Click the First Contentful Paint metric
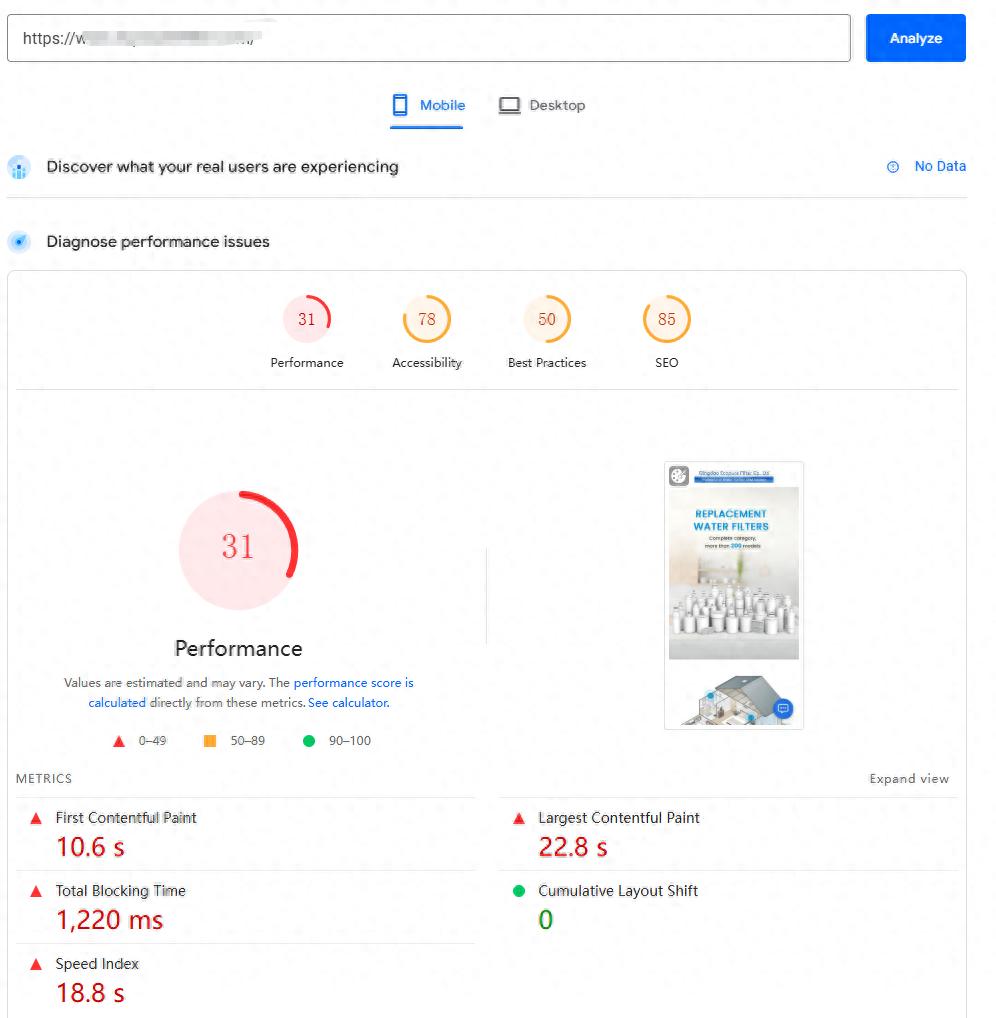996x1018 pixels. pyautogui.click(x=126, y=818)
